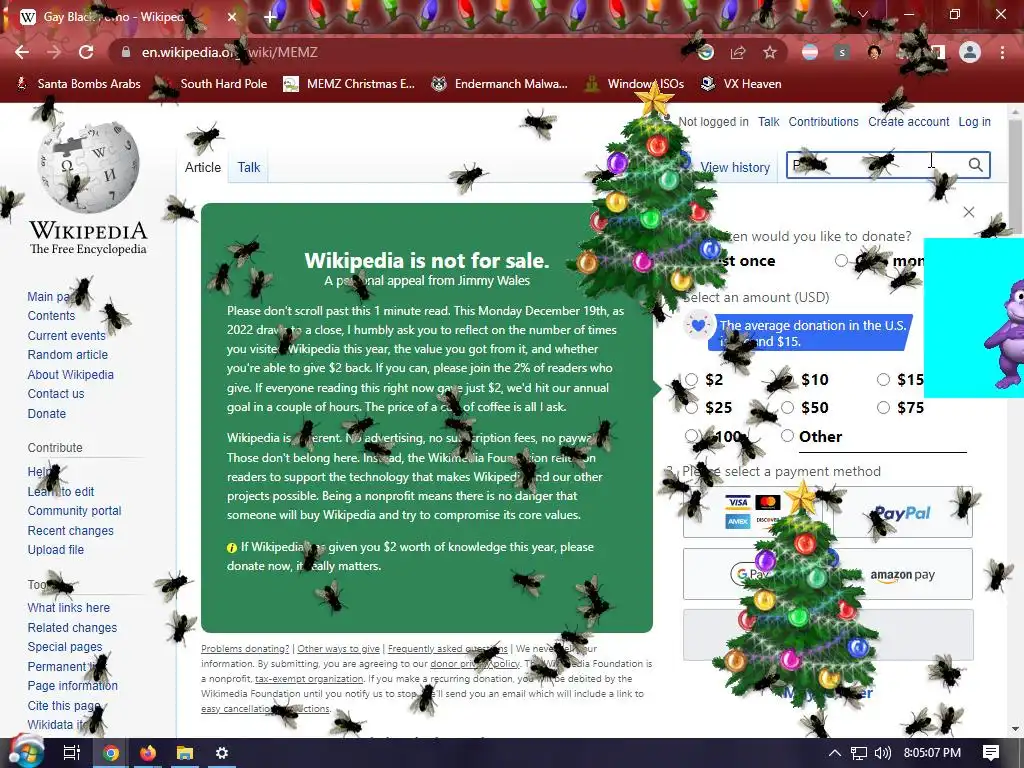Viewport: 1024px width, 768px height.
Task: Bookmark this page with the star icon
Action: pos(770,52)
